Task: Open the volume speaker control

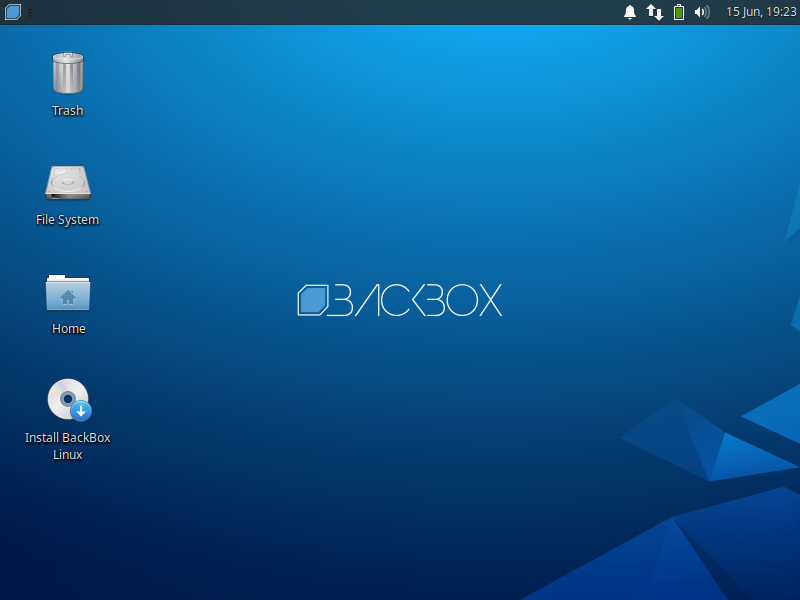Action: (702, 12)
